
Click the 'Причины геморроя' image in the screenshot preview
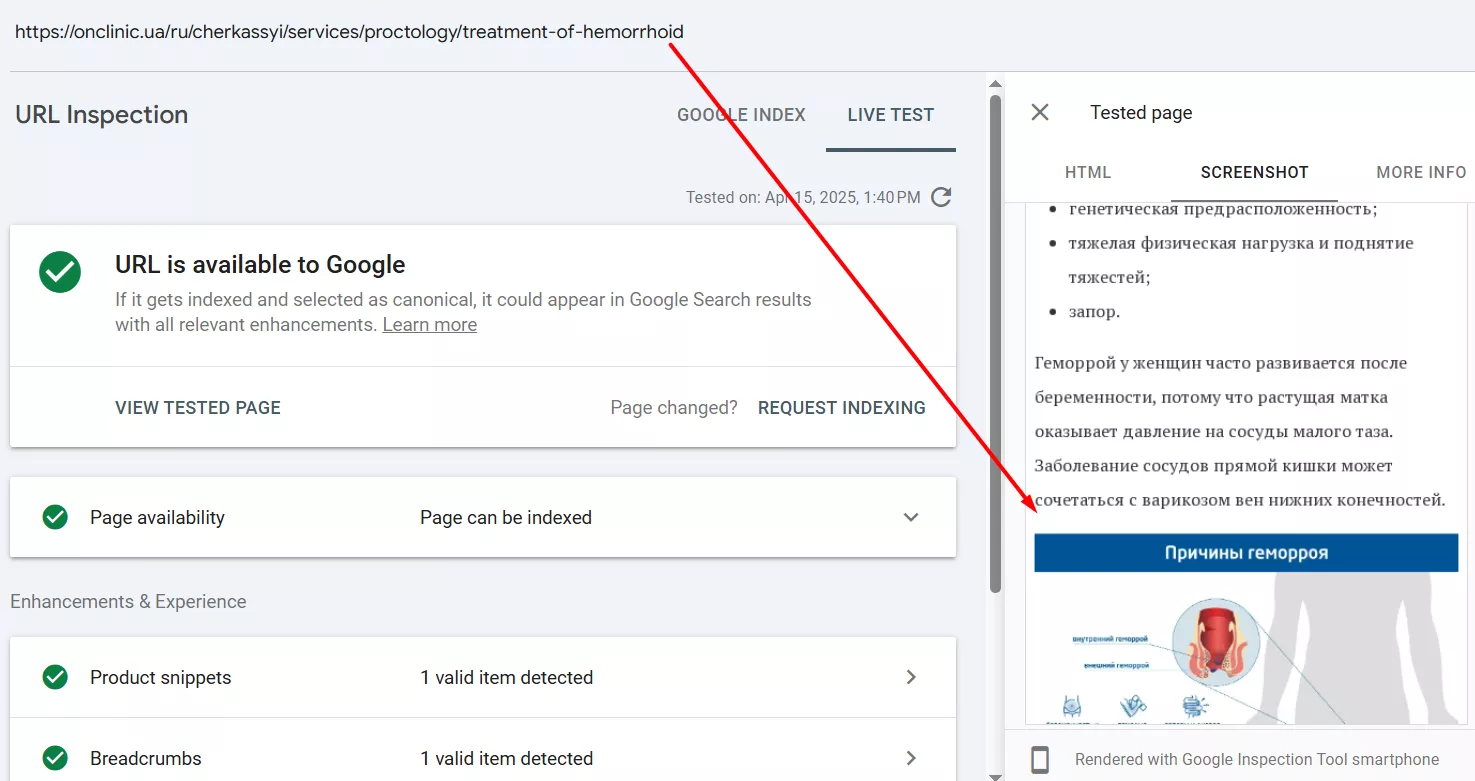pos(1245,552)
